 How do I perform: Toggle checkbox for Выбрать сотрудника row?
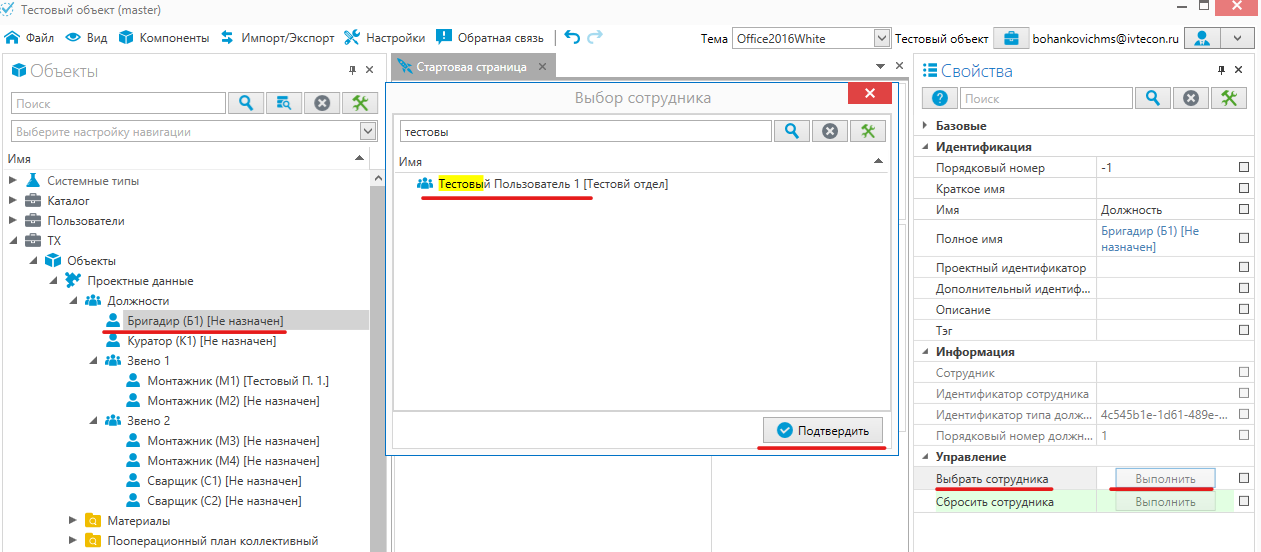[1244, 478]
